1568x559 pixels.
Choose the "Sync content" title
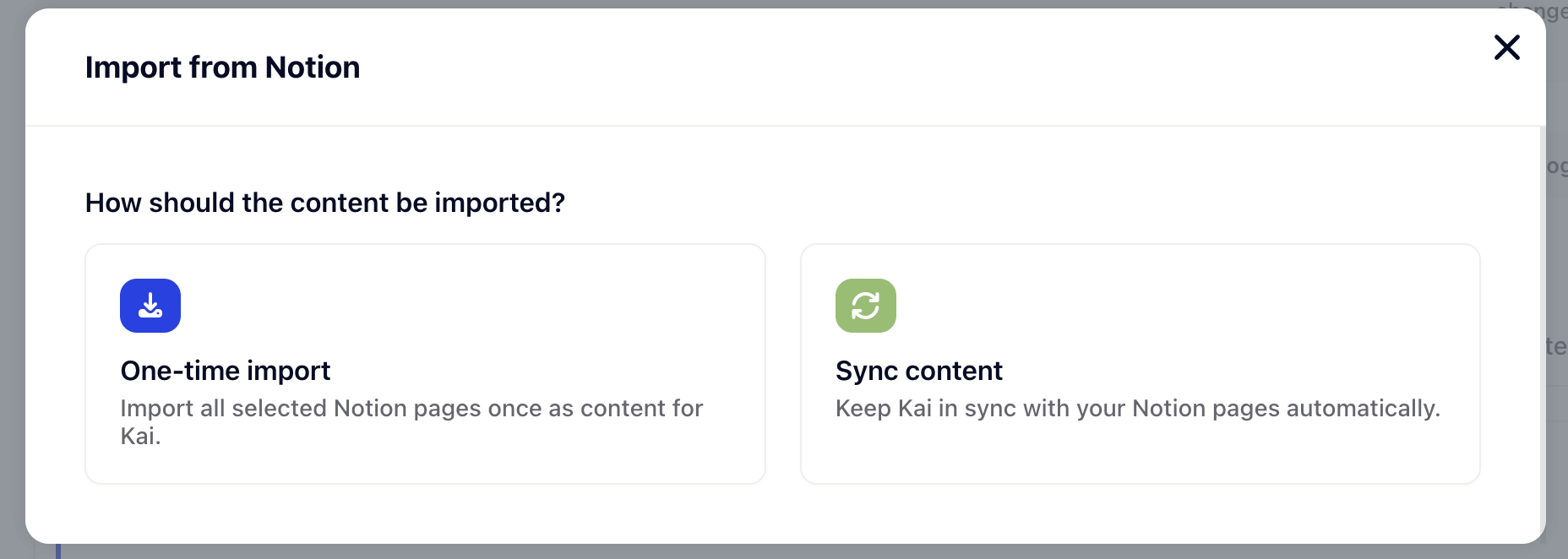coord(918,371)
